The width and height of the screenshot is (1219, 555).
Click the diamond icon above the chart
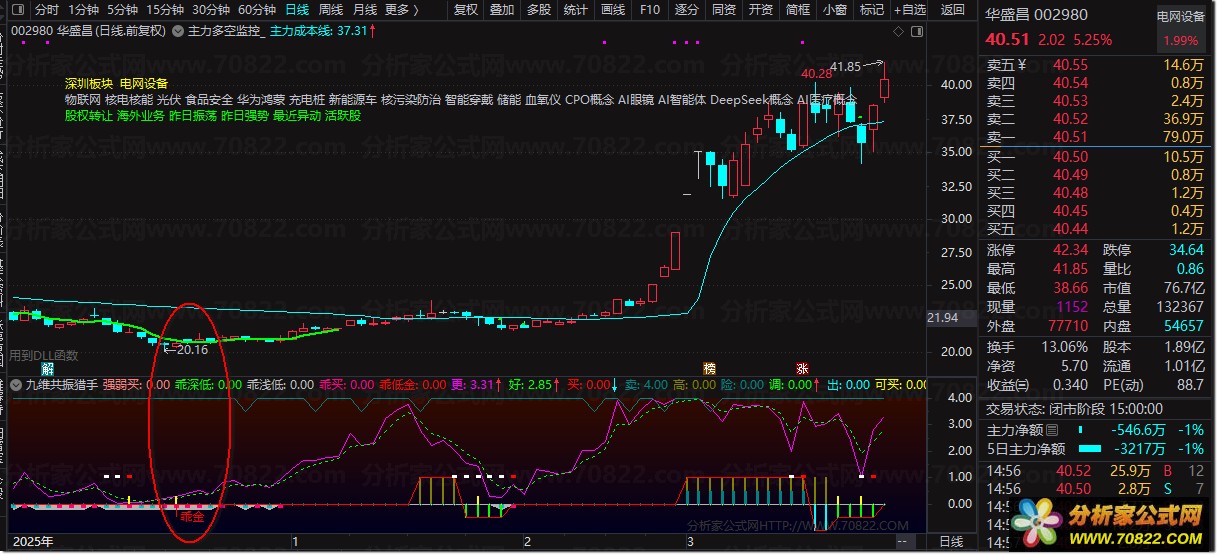click(898, 32)
